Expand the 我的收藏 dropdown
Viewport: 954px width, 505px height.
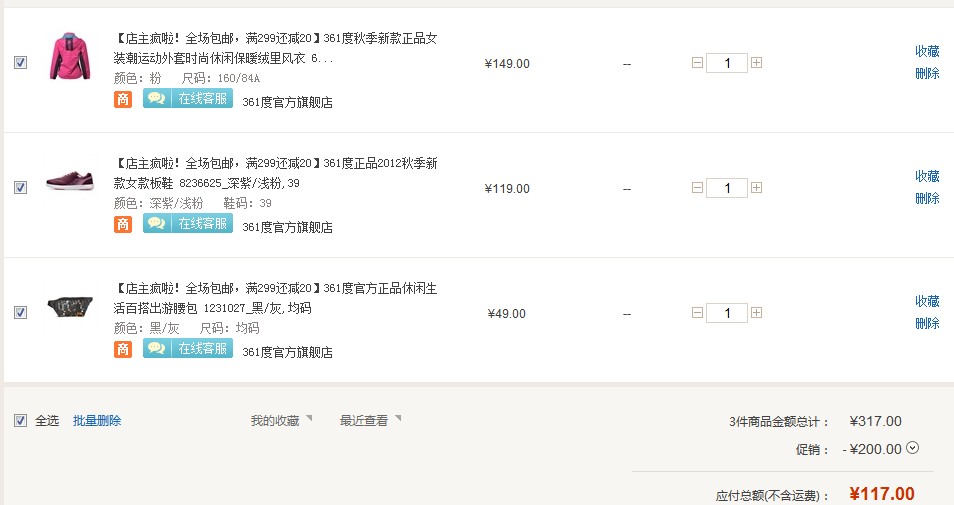pos(281,420)
